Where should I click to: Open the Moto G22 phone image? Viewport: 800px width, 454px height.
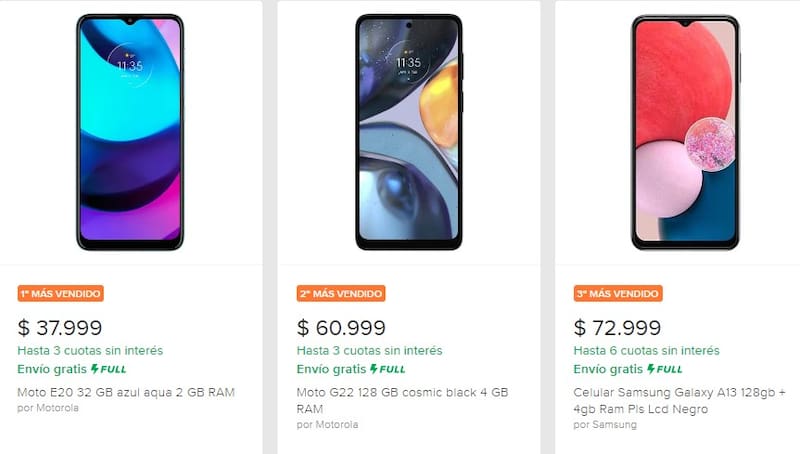coord(409,132)
